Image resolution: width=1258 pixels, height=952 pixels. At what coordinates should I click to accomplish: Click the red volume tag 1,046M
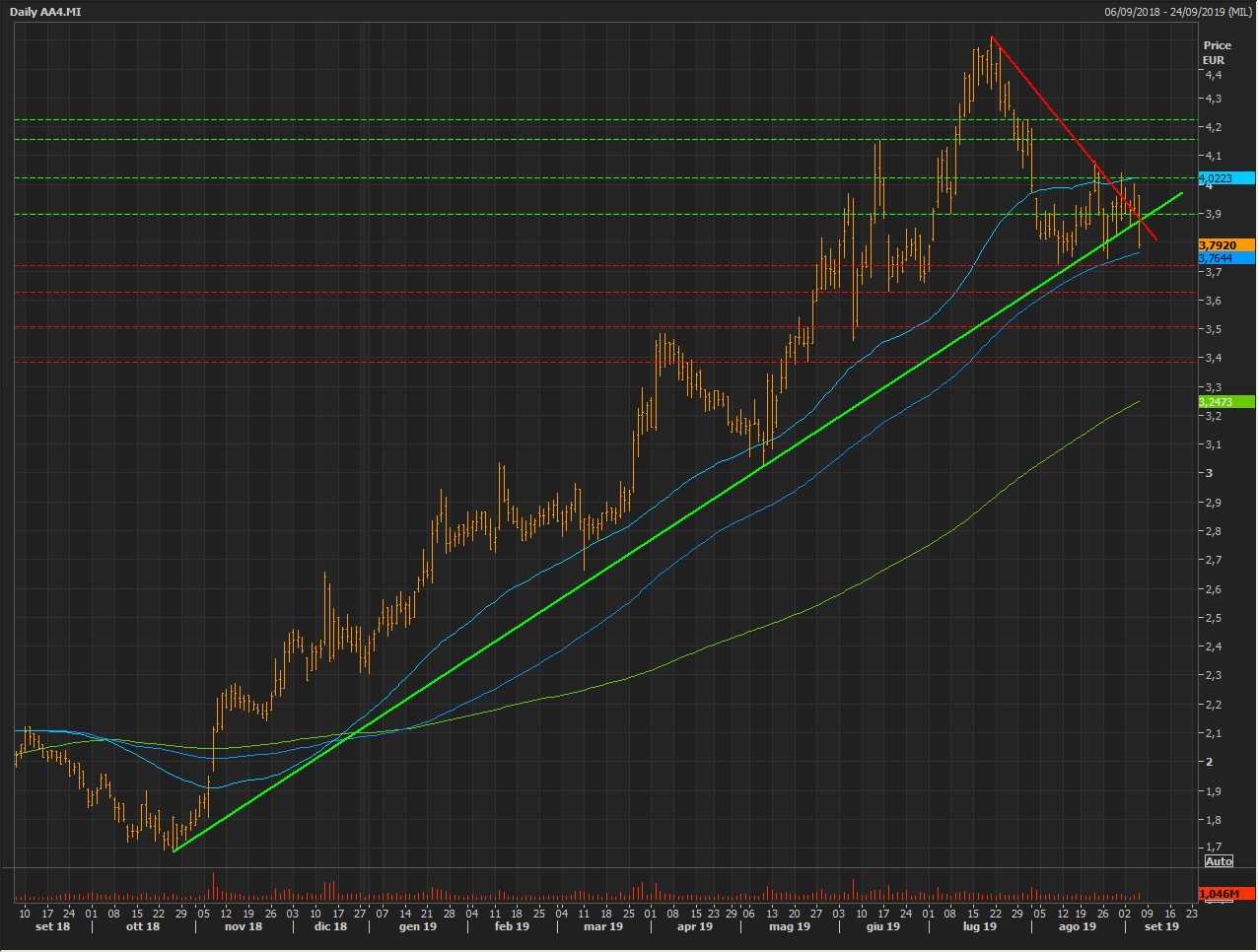[x=1226, y=894]
